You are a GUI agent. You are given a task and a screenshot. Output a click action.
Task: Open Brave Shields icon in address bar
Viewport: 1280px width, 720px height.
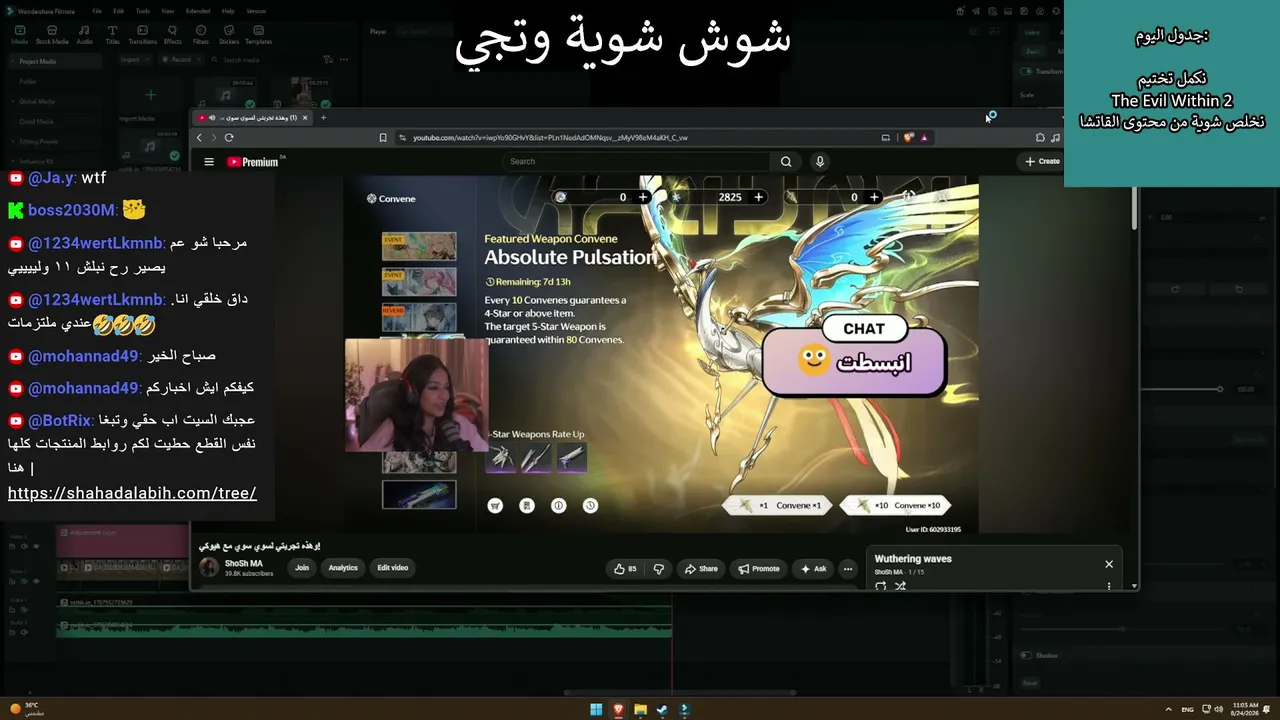point(909,138)
